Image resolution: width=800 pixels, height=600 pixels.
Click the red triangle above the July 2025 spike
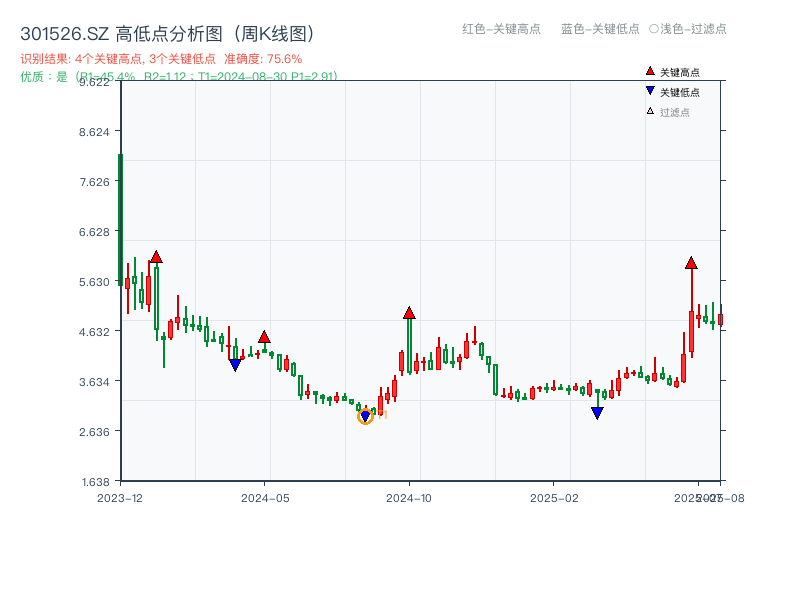[x=690, y=265]
